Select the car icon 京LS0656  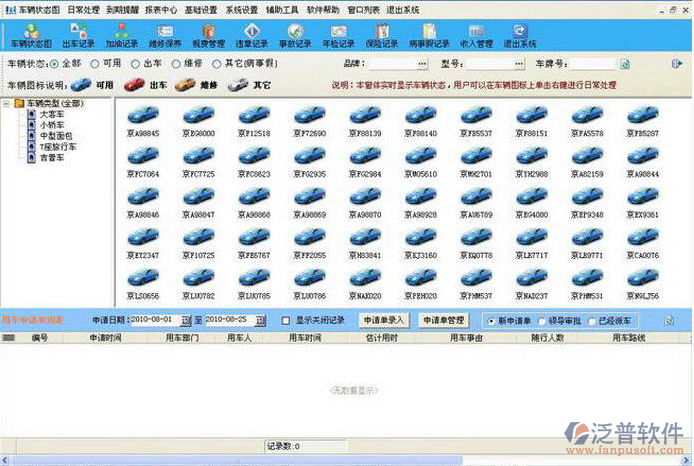coord(143,284)
